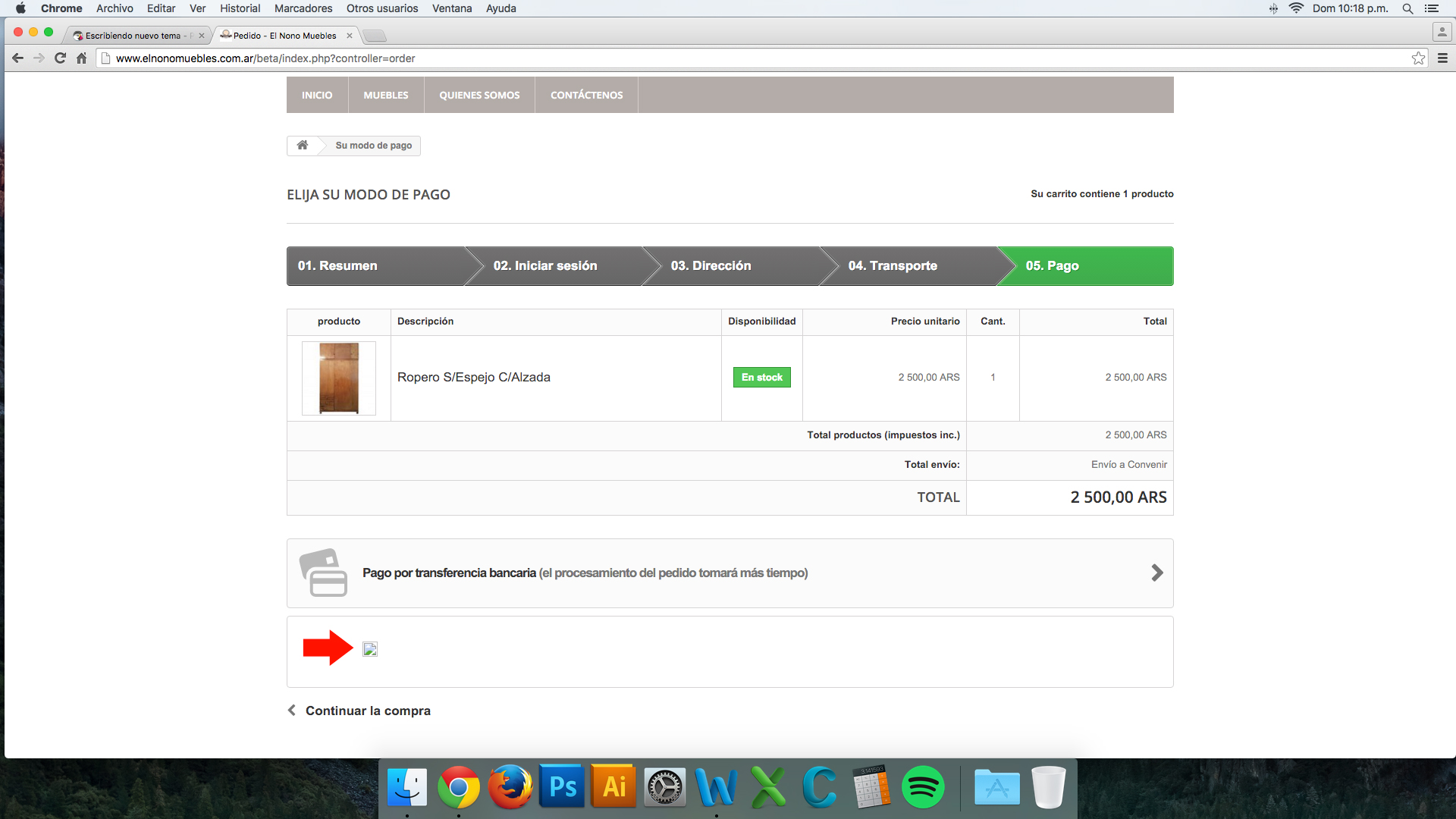Click the Ropero product thumbnail
The height and width of the screenshot is (819, 1456).
pyautogui.click(x=339, y=378)
